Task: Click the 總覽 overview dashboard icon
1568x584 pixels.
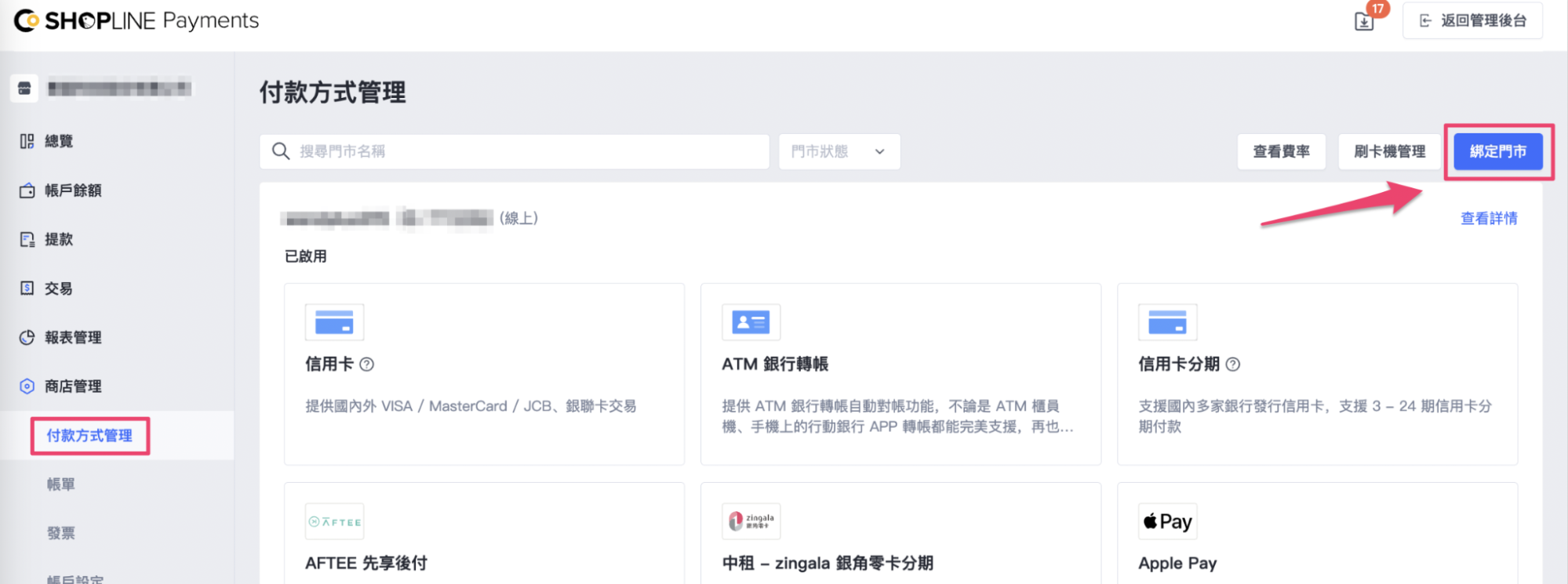Action: click(x=27, y=141)
